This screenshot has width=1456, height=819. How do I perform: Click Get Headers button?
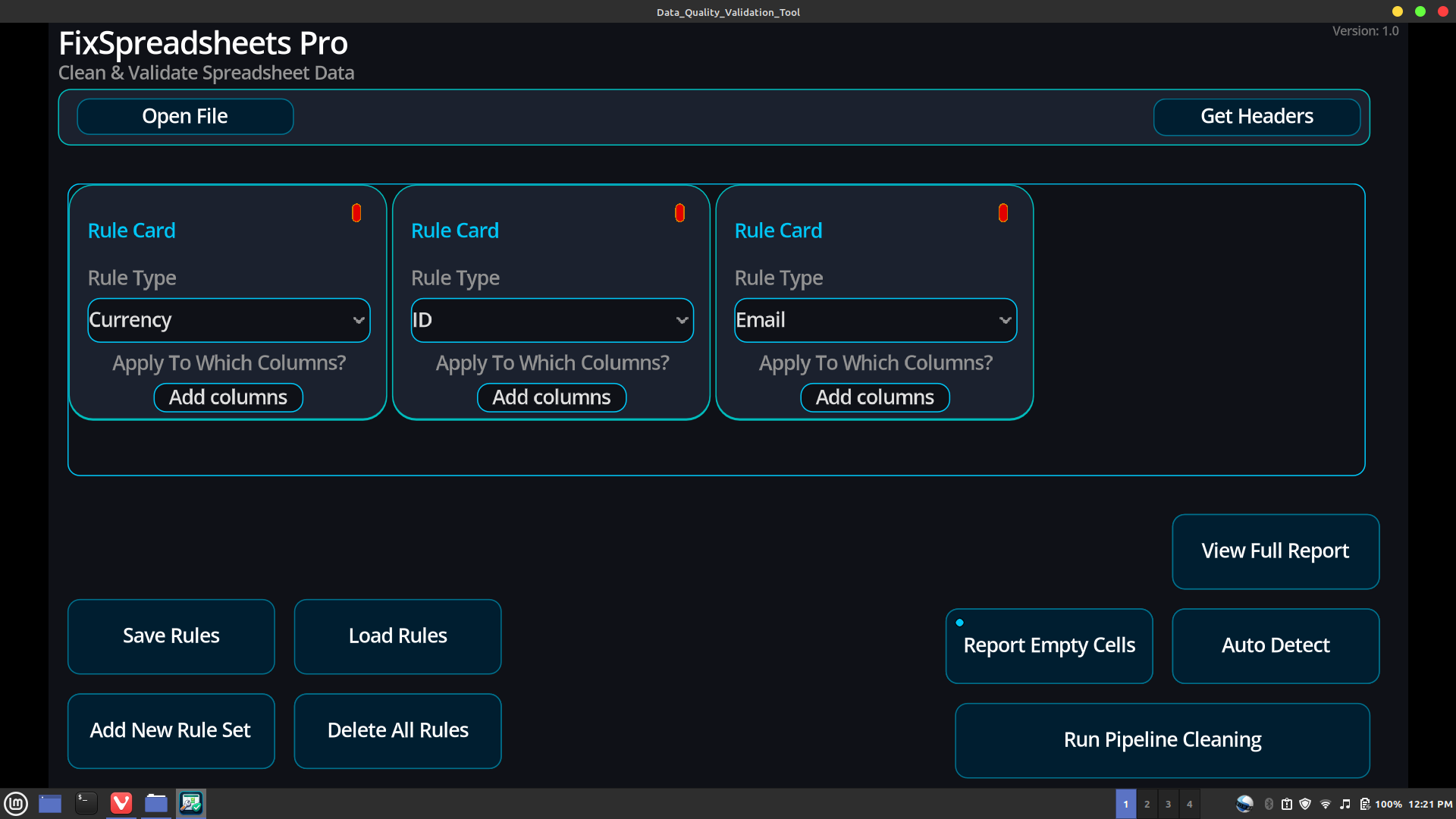coord(1257,116)
